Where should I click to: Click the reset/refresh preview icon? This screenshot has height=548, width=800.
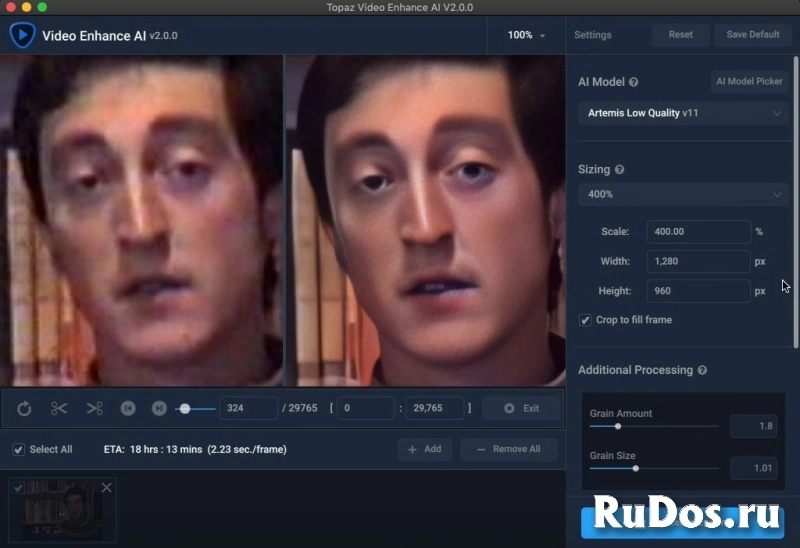click(x=25, y=408)
